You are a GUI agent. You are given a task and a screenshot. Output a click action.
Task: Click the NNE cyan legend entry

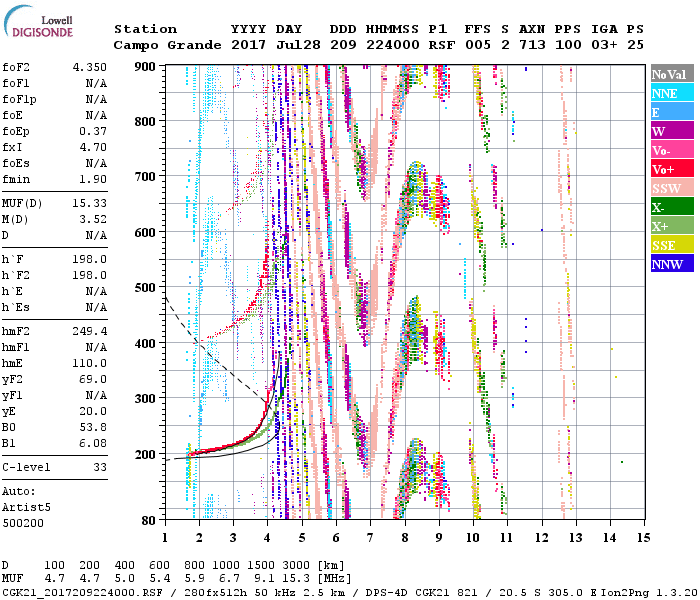(x=670, y=93)
